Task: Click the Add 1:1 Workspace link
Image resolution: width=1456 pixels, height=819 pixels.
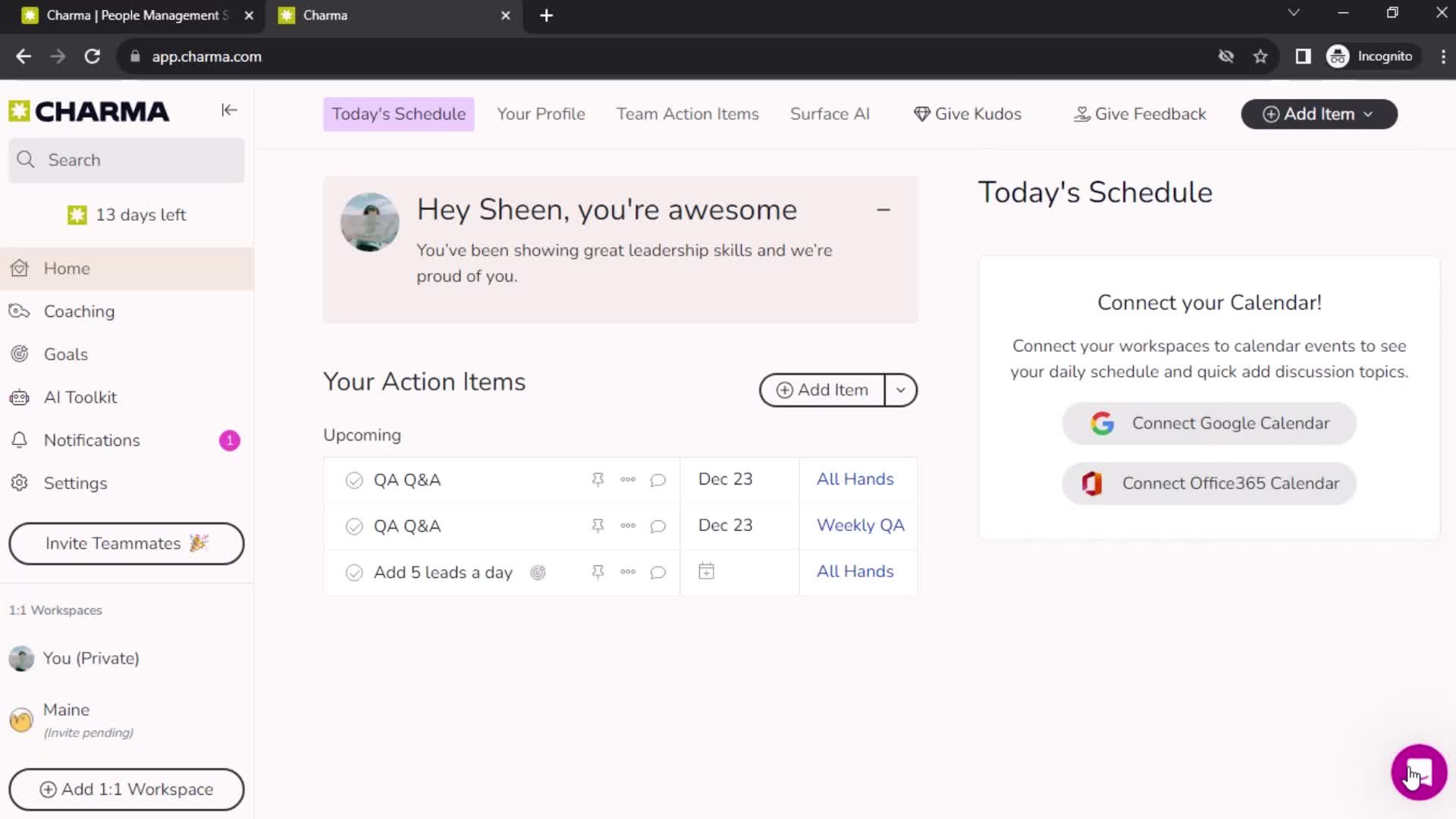Action: coord(126,789)
